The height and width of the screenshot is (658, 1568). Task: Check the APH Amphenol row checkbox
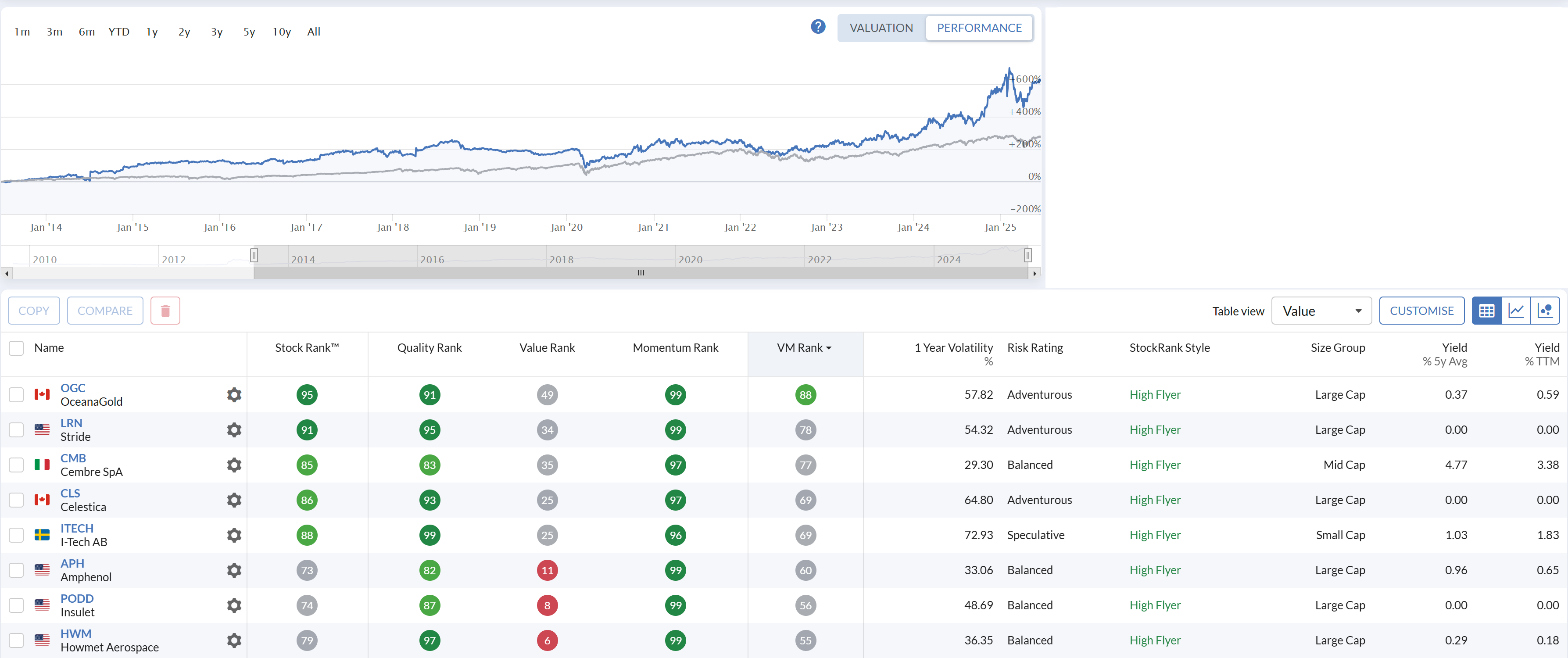(16, 570)
